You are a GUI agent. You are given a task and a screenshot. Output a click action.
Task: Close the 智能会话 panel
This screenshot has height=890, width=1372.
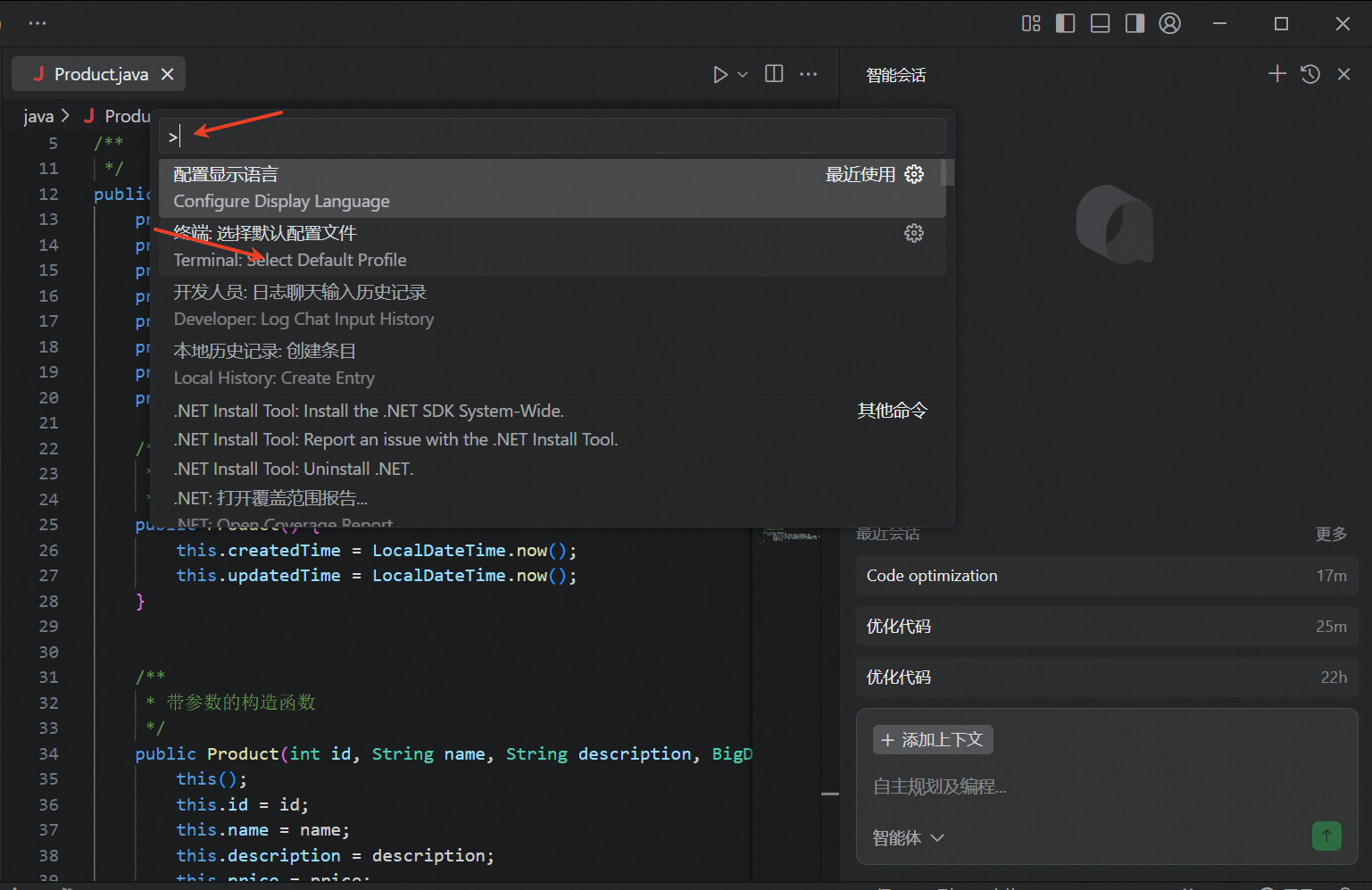pyautogui.click(x=1343, y=74)
